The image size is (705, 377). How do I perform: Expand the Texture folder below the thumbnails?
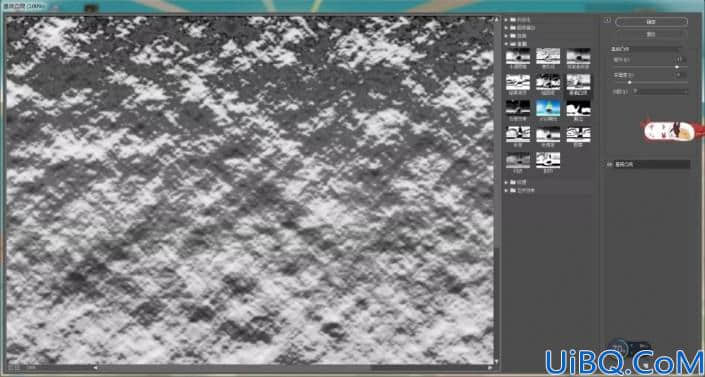point(507,183)
